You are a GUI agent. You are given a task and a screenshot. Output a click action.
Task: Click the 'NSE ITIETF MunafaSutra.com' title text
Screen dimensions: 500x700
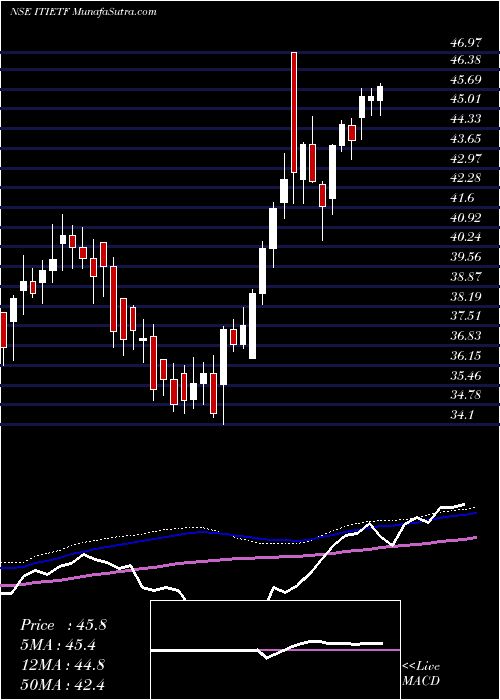point(83,12)
